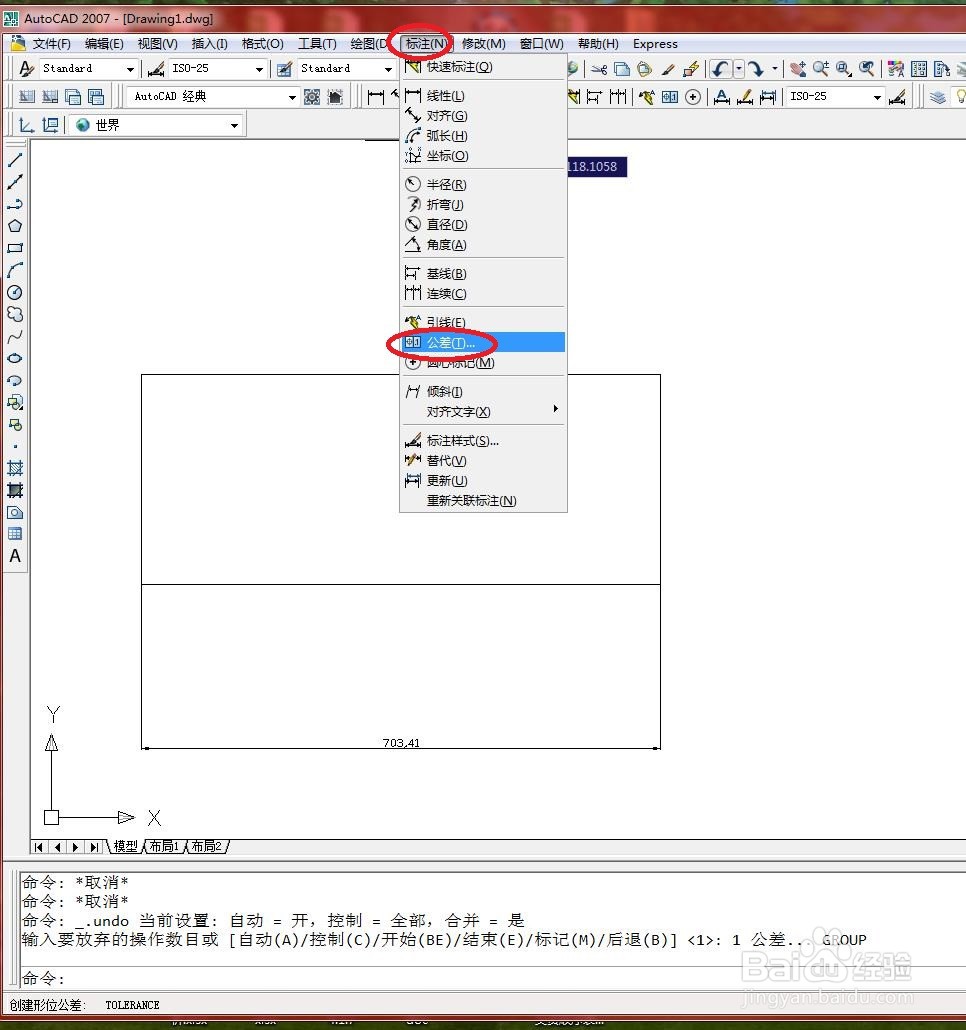
Task: Click the command line input area
Action: coord(493,978)
